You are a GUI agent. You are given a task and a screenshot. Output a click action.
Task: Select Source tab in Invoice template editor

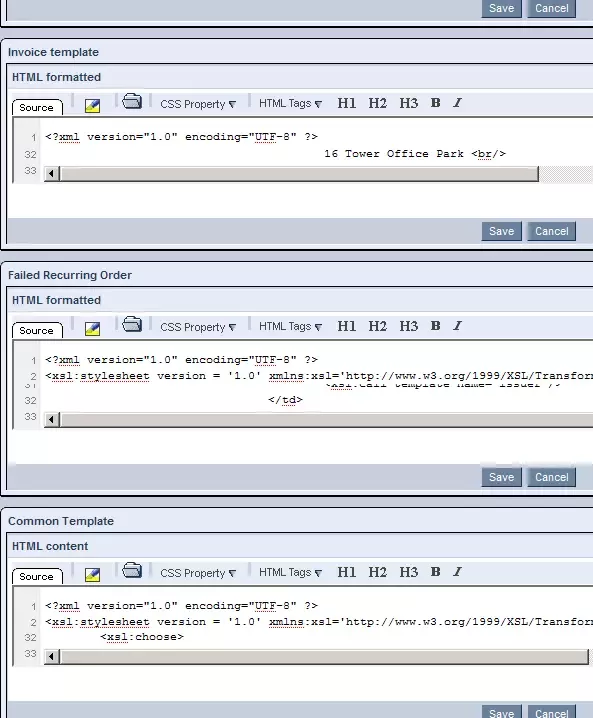[37, 108]
